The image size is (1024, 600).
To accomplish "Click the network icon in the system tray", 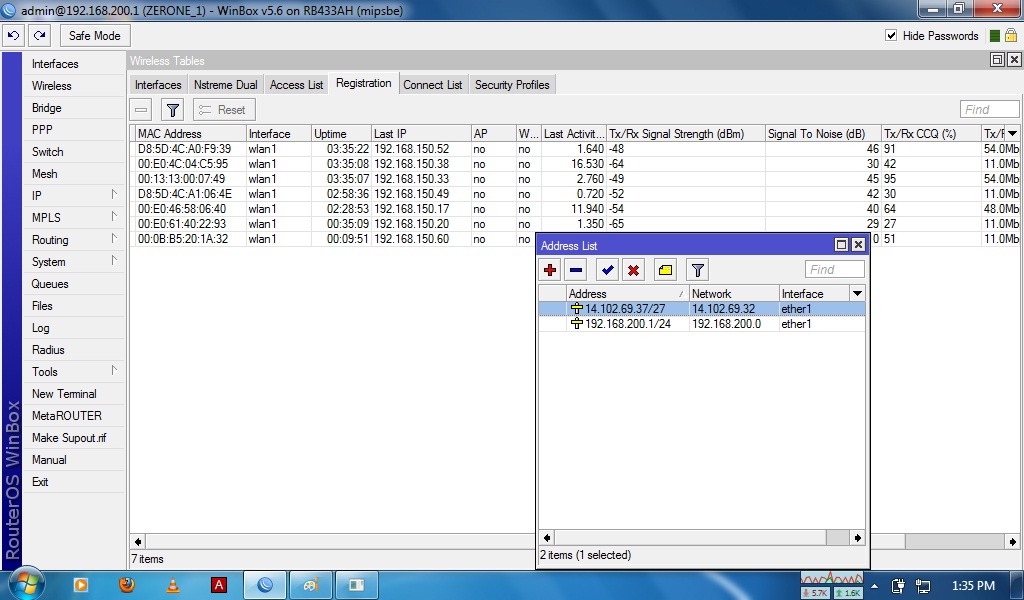I will pyautogui.click(x=923, y=586).
